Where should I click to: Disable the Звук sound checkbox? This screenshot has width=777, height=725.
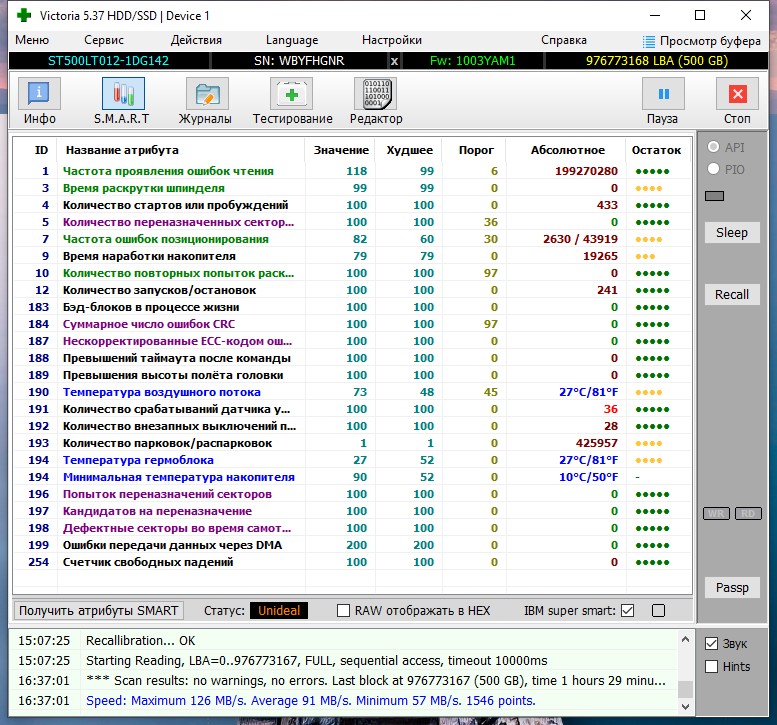pyautogui.click(x=712, y=644)
